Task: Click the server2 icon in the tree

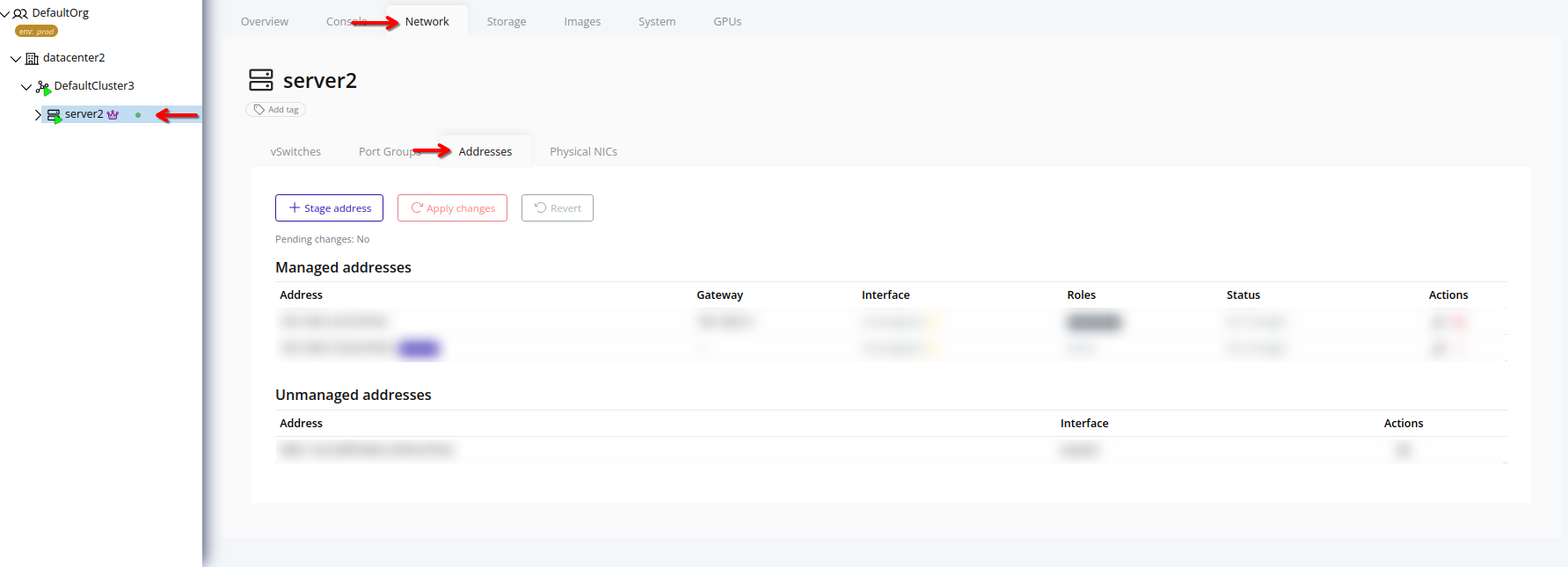Action: (x=54, y=115)
